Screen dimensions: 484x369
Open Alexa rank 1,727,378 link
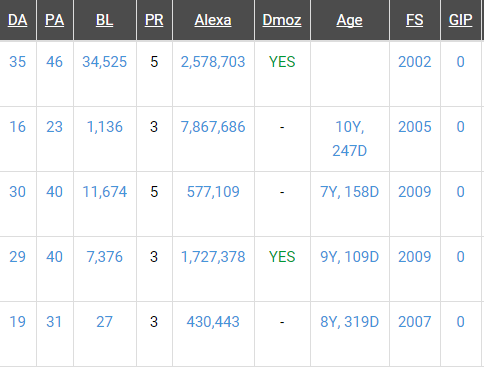[213, 257]
